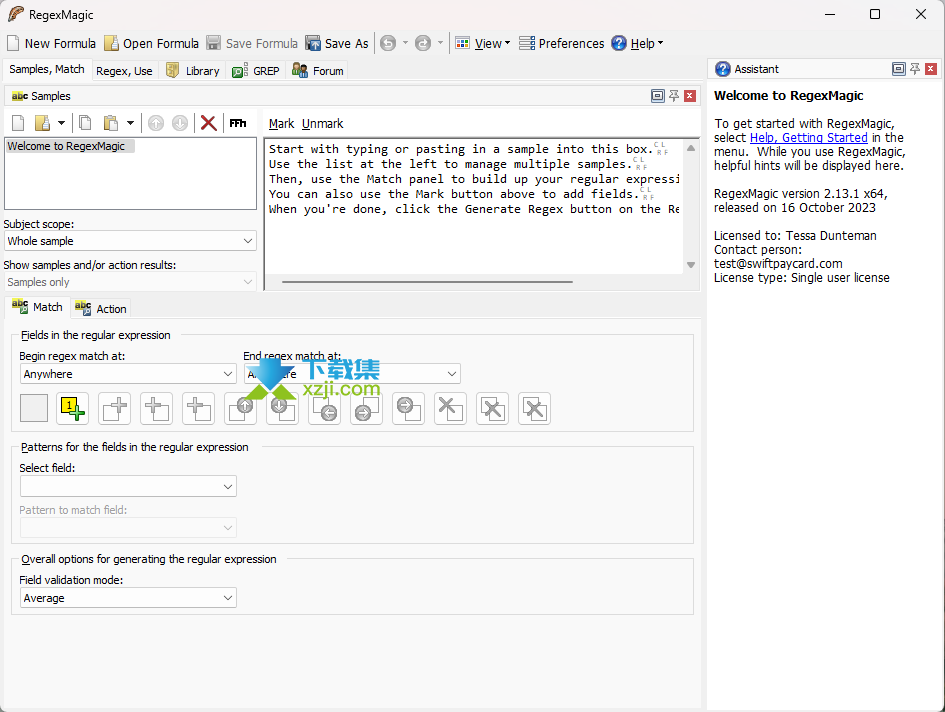Open Preferences
This screenshot has width=945, height=712.
coord(562,43)
